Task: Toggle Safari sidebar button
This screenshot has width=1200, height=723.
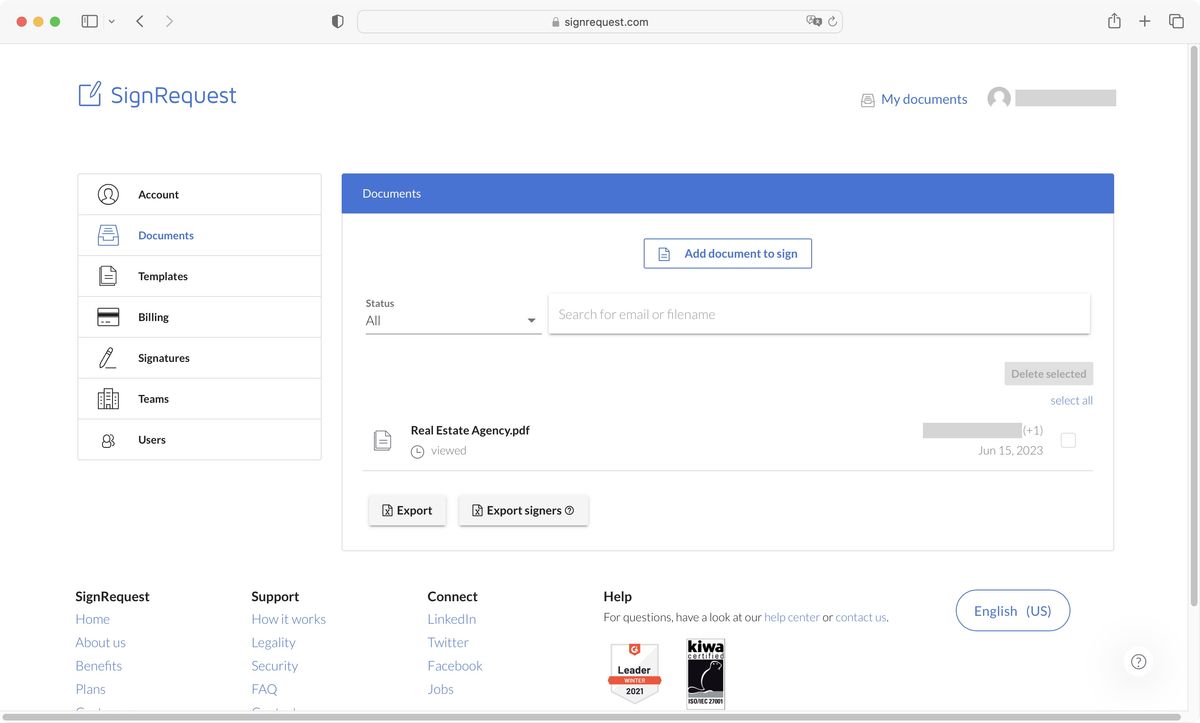Action: coord(90,21)
